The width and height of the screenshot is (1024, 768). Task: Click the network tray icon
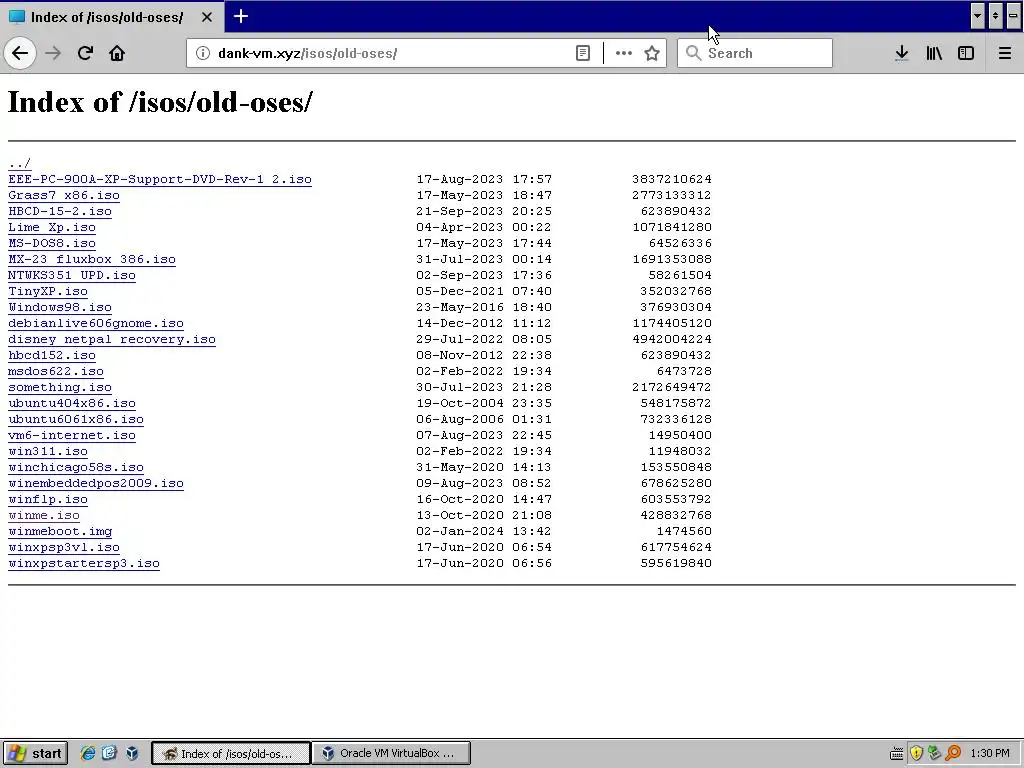935,754
